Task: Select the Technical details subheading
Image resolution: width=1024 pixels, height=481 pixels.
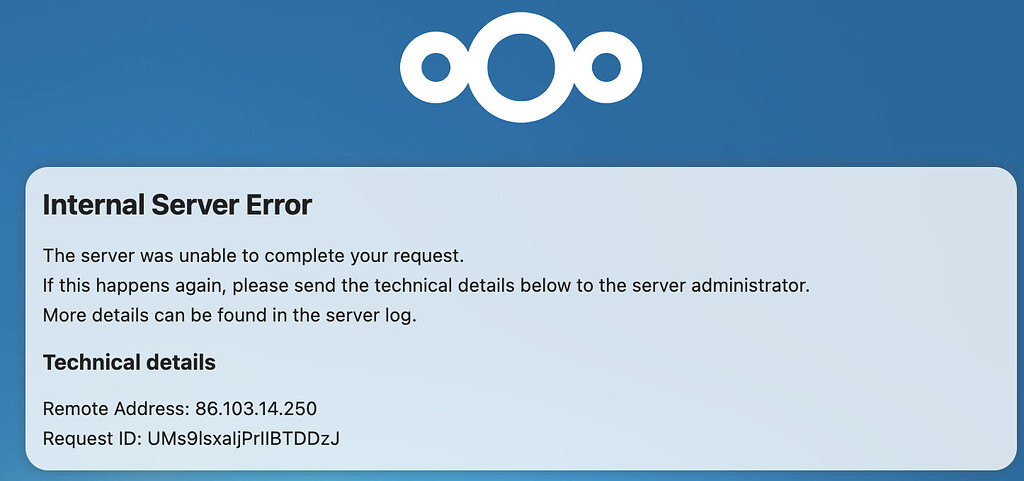Action: pos(129,362)
